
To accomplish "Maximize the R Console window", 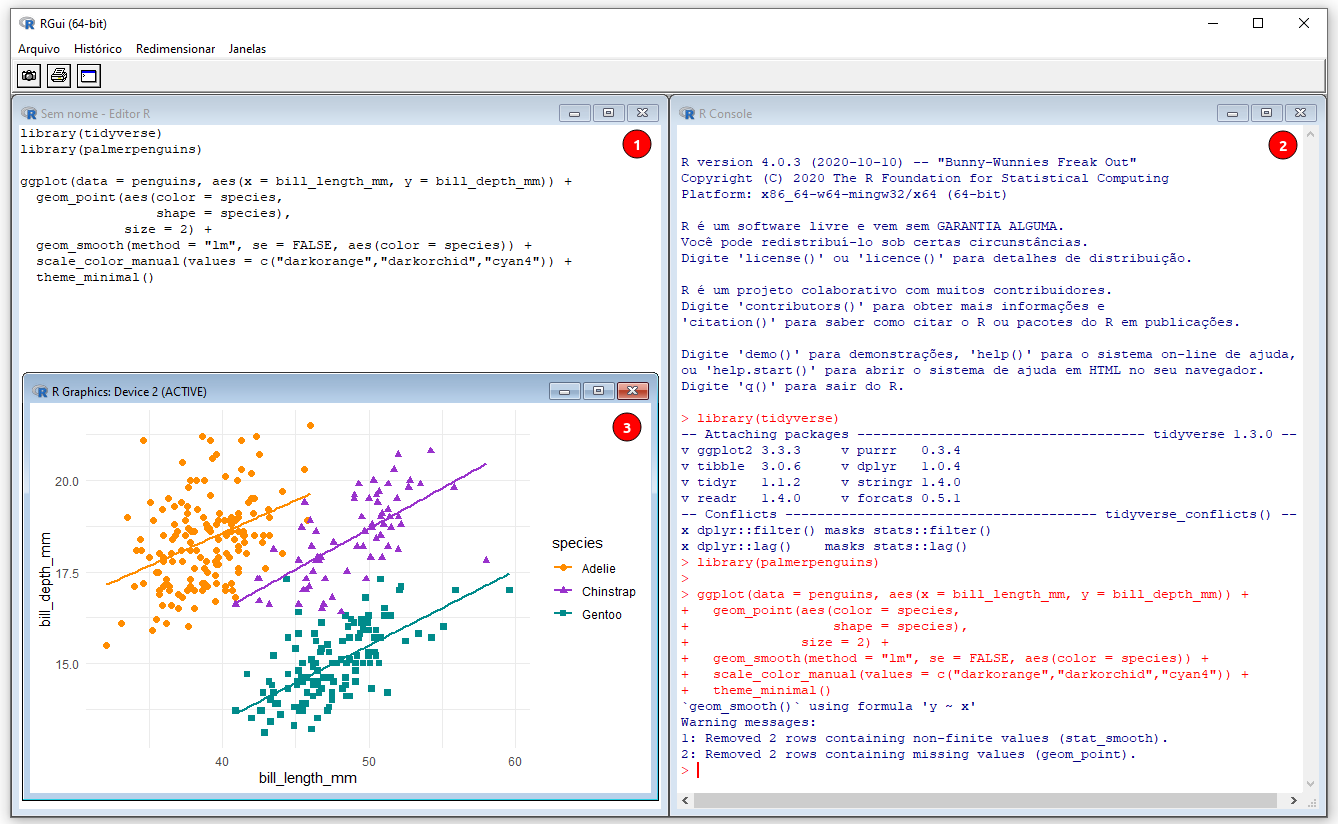I will (x=1266, y=113).
